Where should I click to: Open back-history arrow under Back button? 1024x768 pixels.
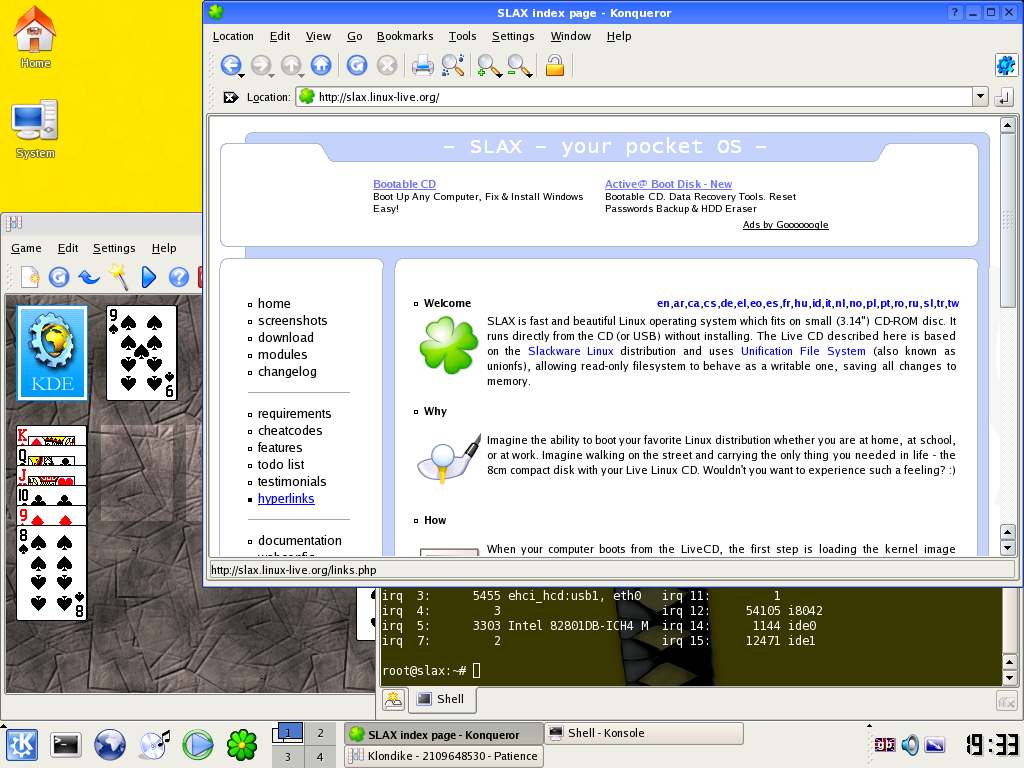click(x=242, y=76)
